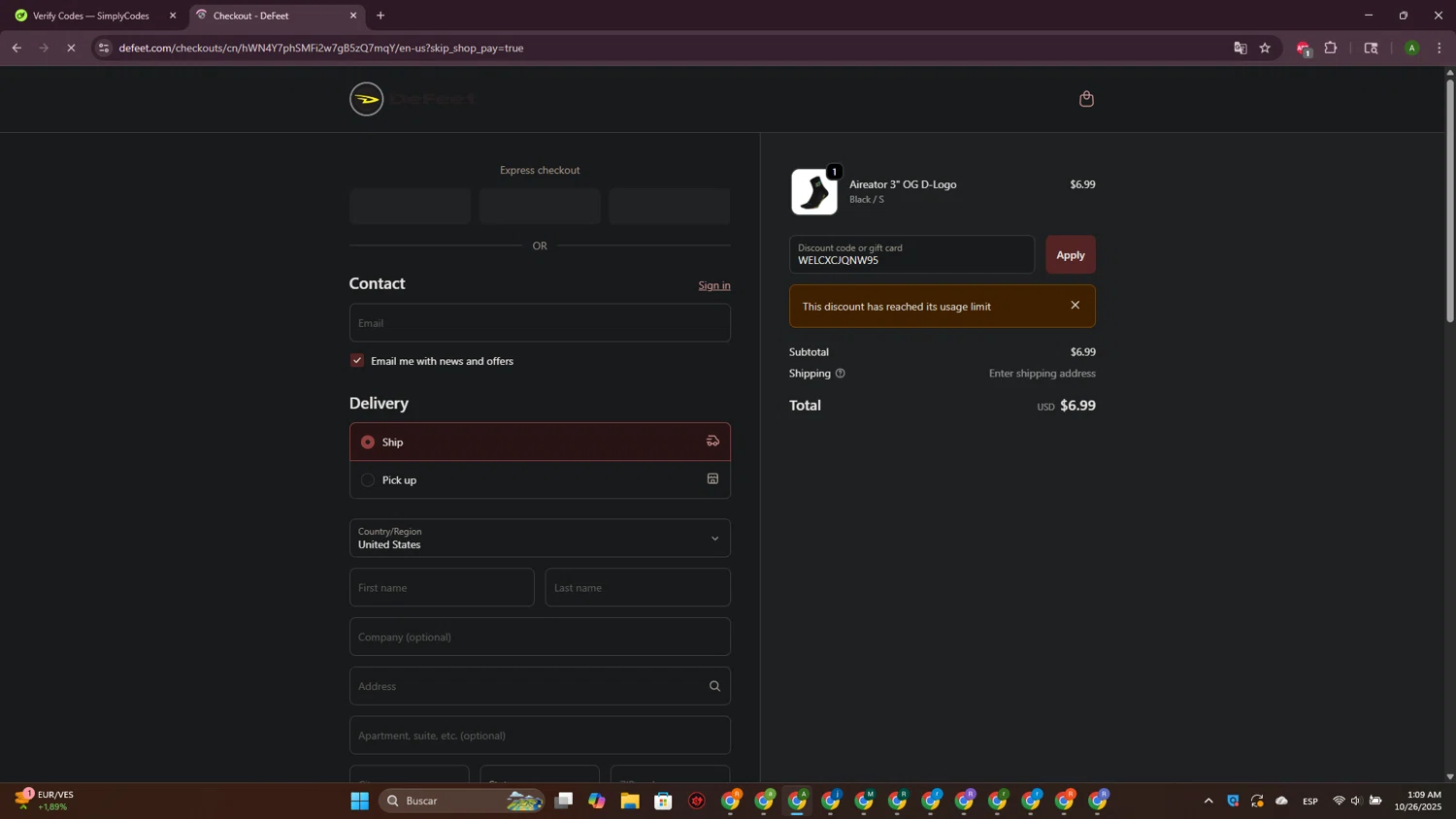Select the Checkout - DeFeet tab
This screenshot has height=819, width=1456.
pos(277,16)
